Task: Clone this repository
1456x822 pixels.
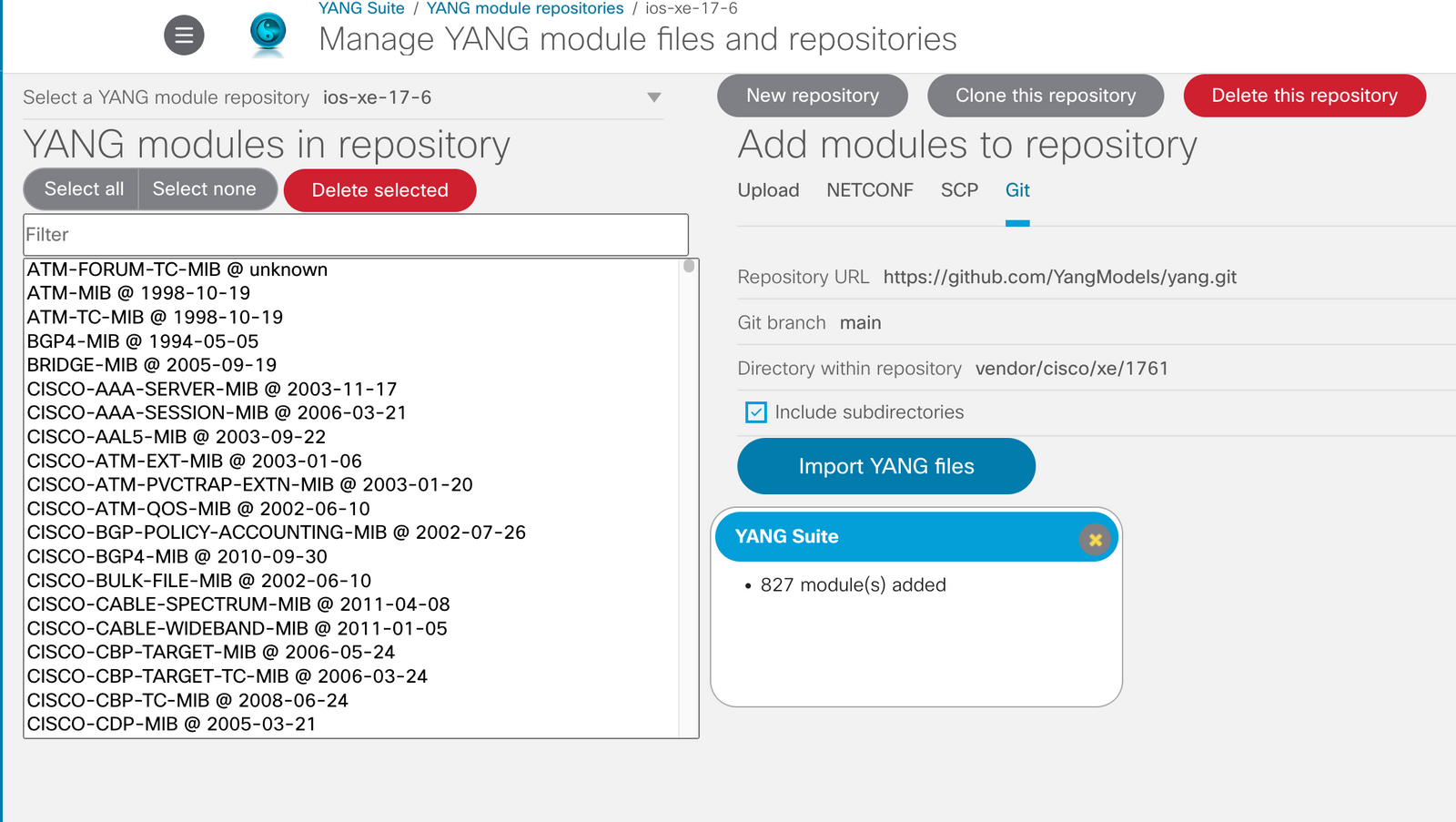Action: pos(1045,95)
